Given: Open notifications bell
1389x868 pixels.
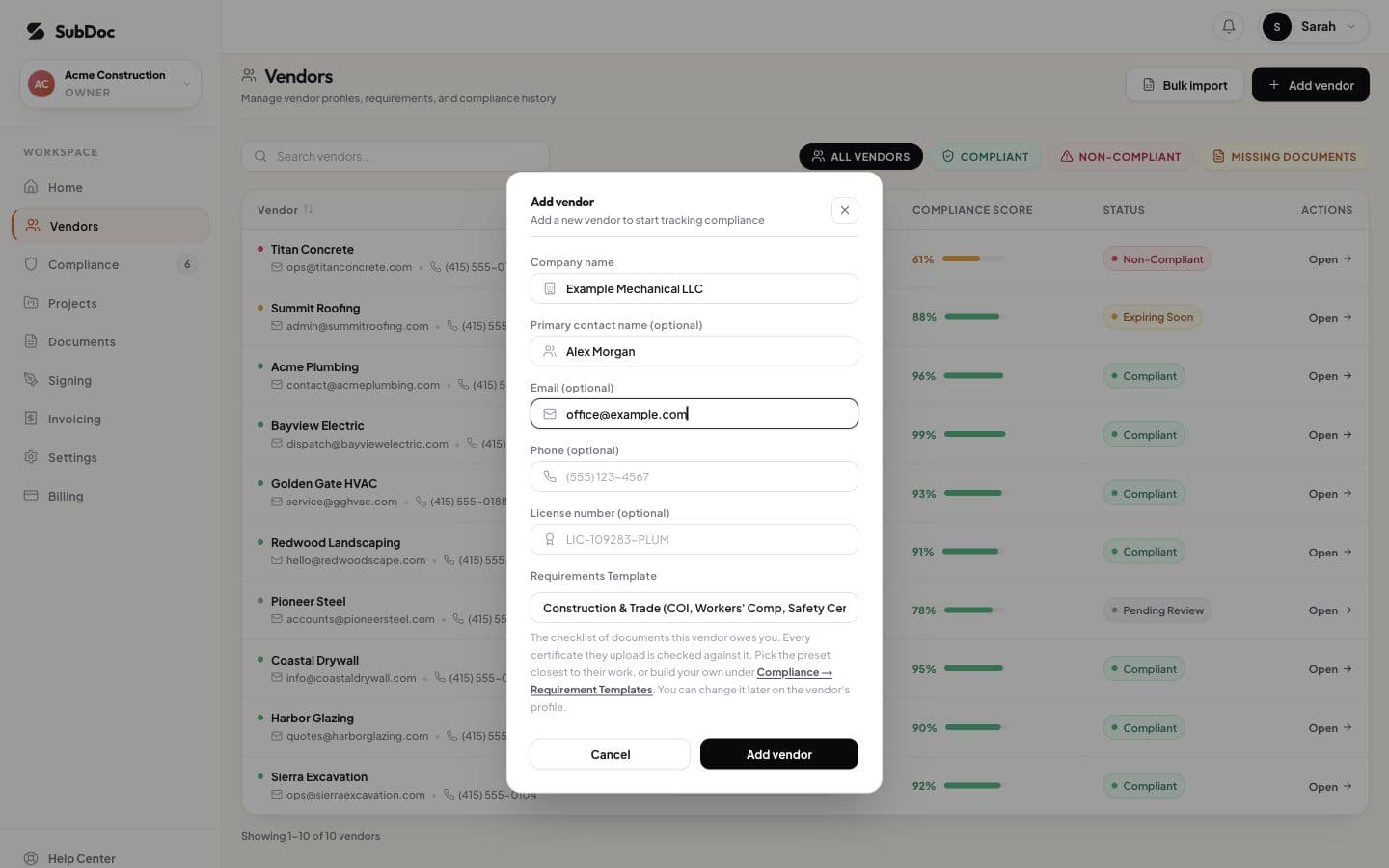Looking at the screenshot, I should [x=1229, y=27].
